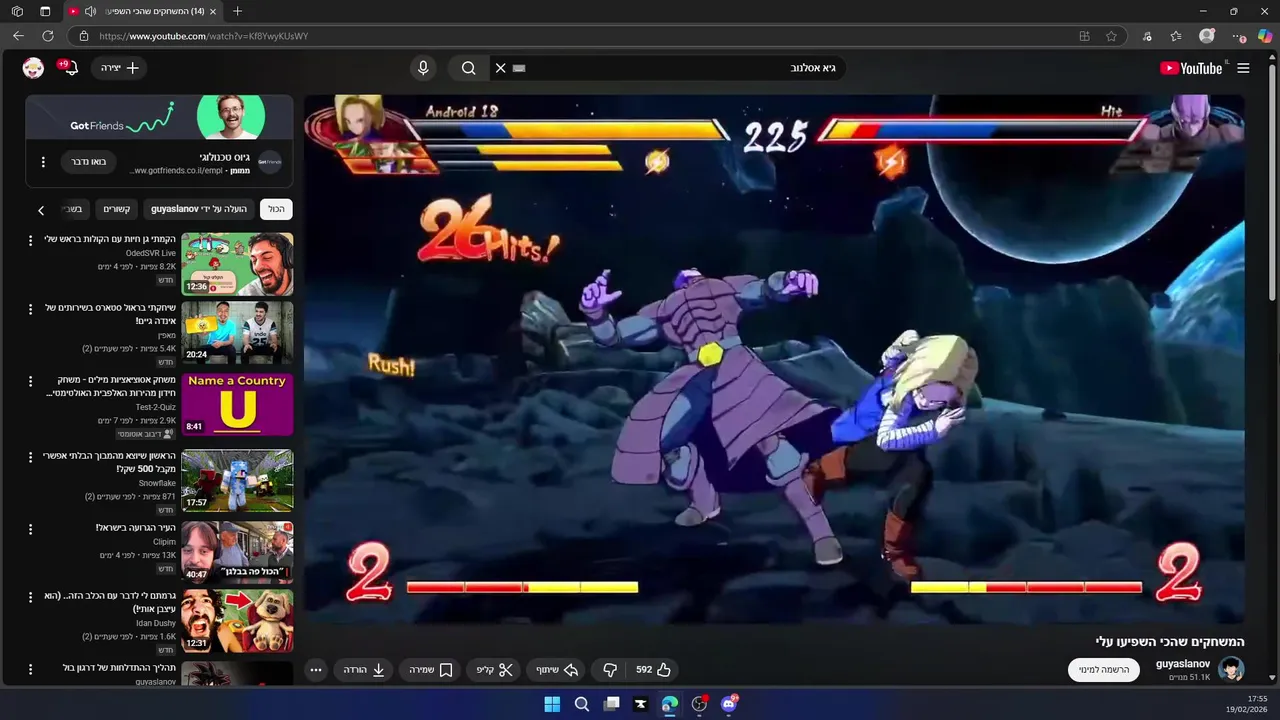
Task: Start voice search with the microphone icon
Action: pyautogui.click(x=423, y=68)
